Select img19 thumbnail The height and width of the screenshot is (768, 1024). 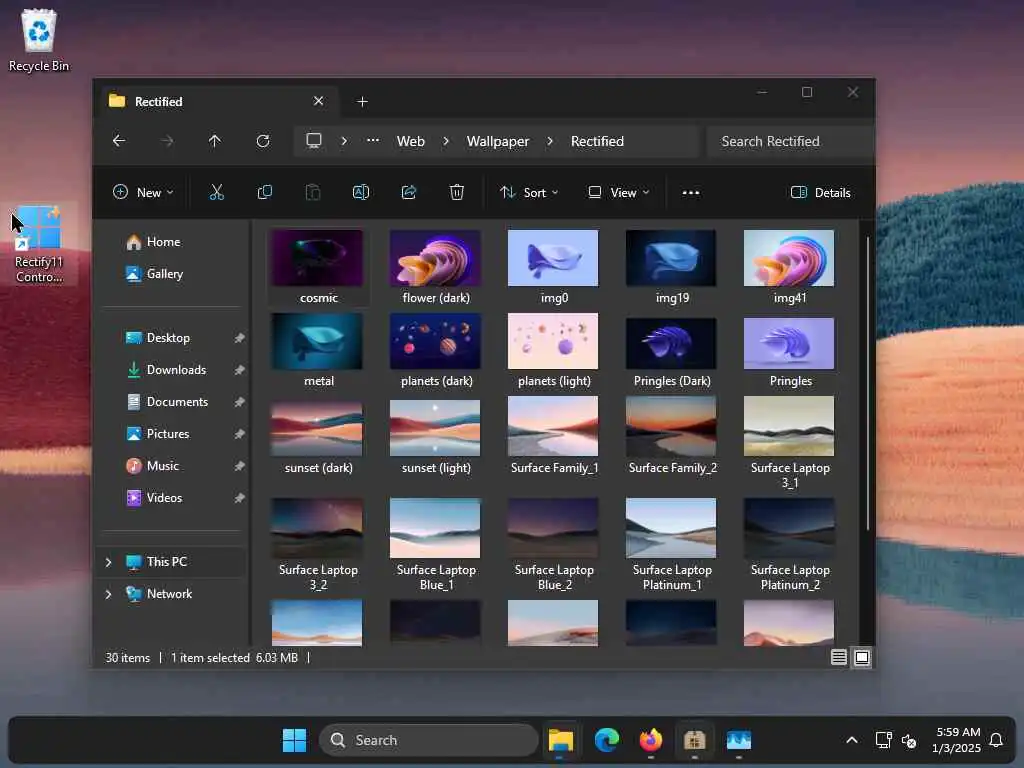(671, 266)
